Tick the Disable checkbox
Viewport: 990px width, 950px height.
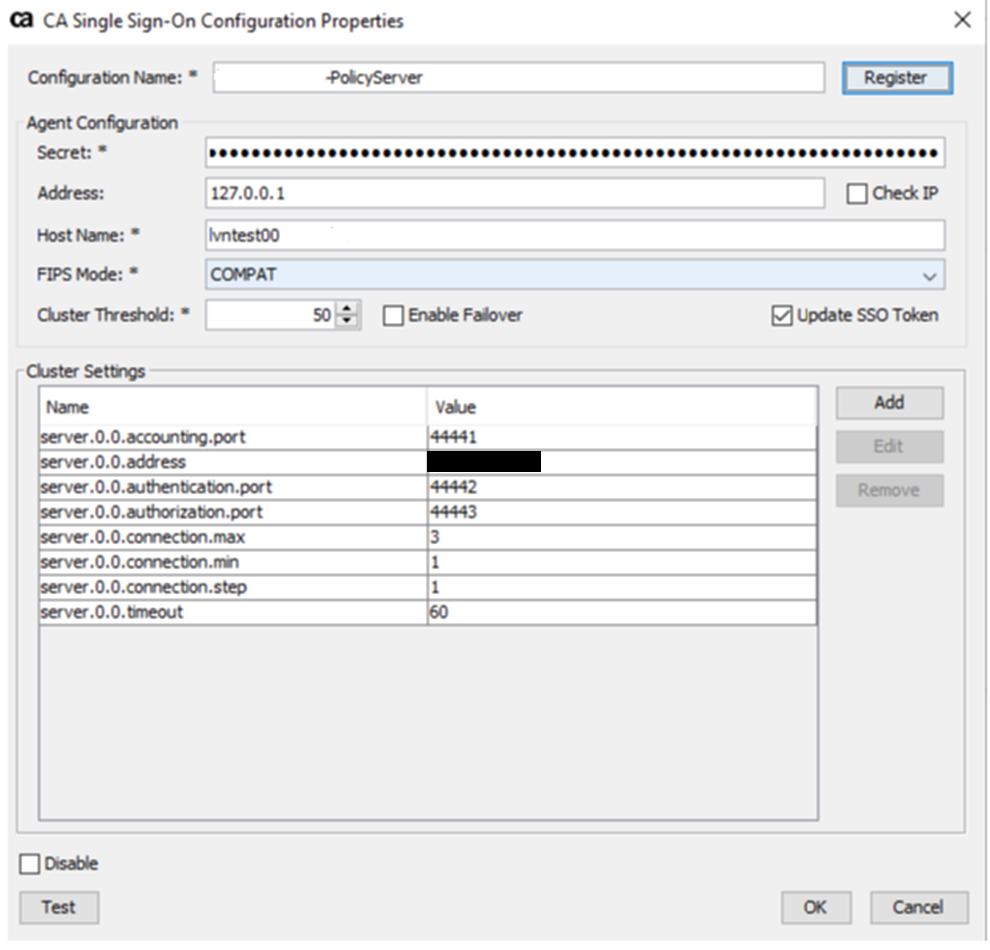pos(30,864)
